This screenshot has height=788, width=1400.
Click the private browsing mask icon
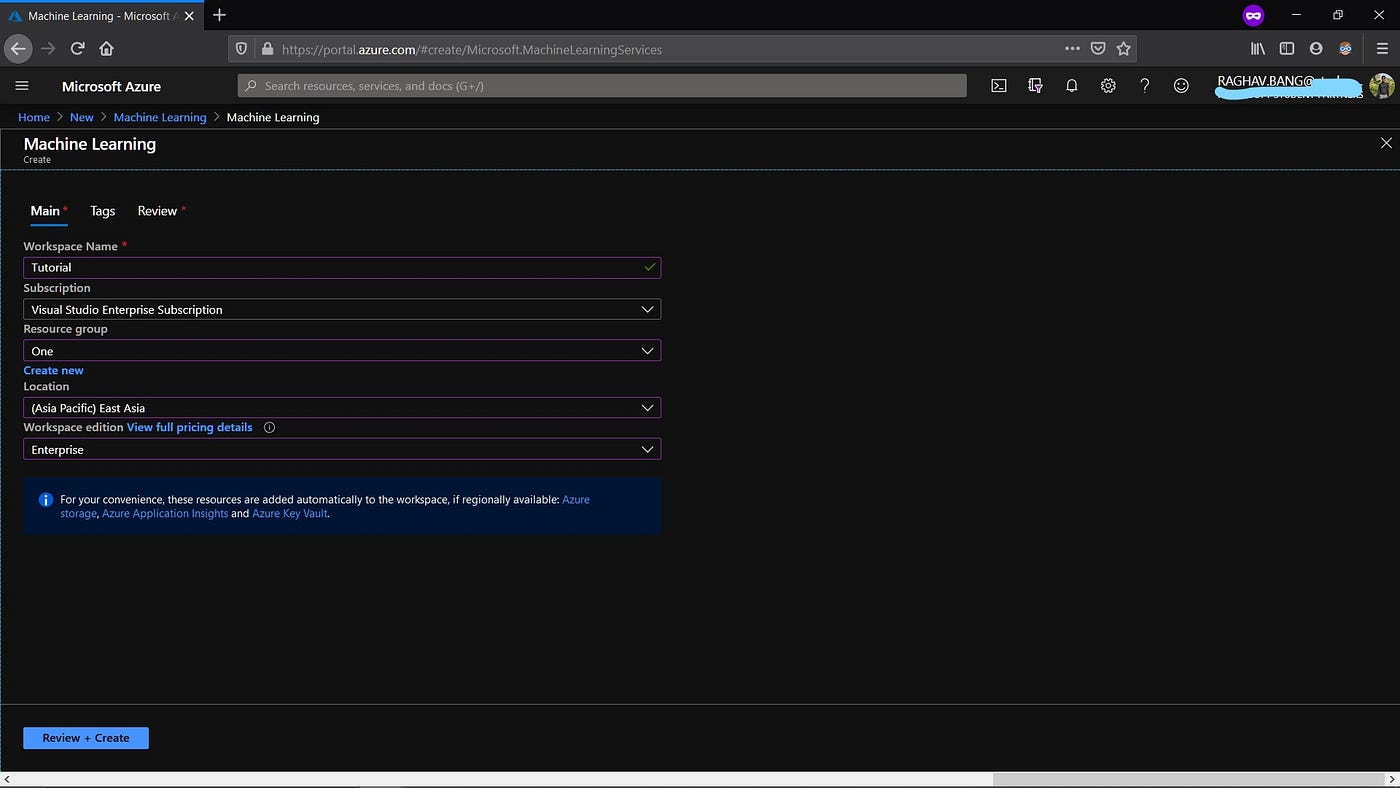pyautogui.click(x=1253, y=15)
